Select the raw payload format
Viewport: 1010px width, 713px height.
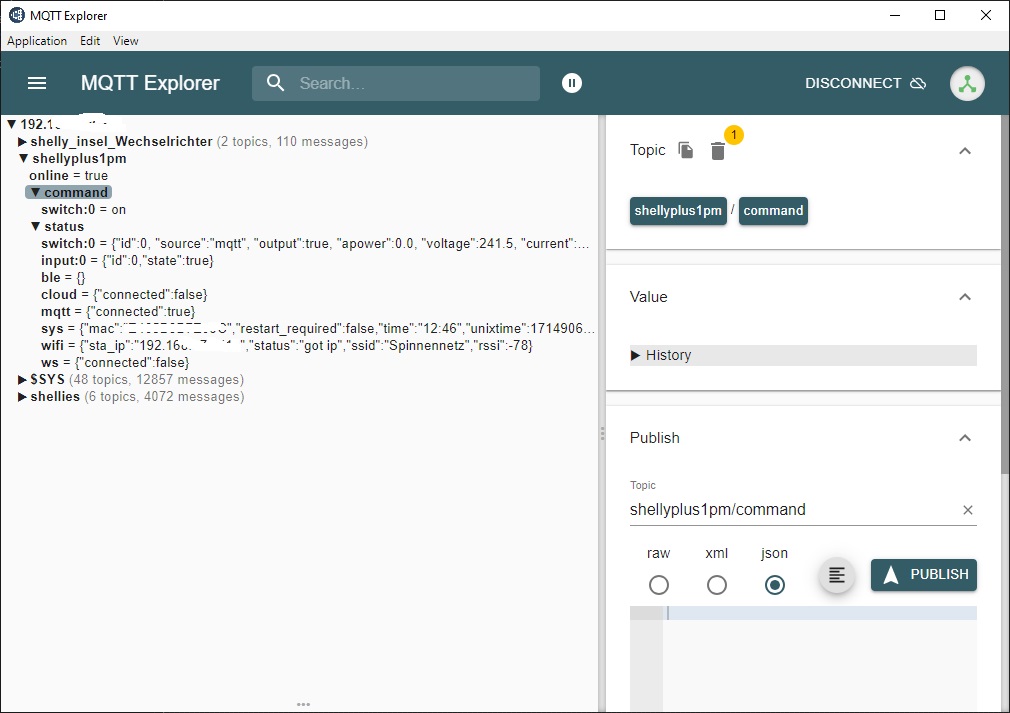tap(658, 585)
